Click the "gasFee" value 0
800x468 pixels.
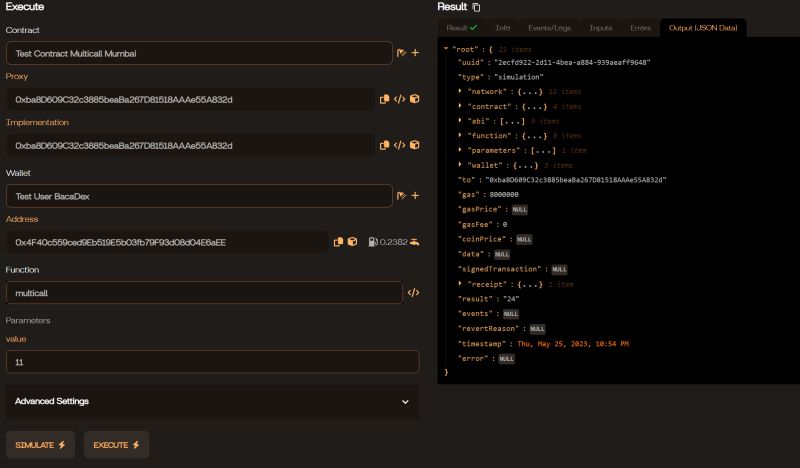[505, 224]
